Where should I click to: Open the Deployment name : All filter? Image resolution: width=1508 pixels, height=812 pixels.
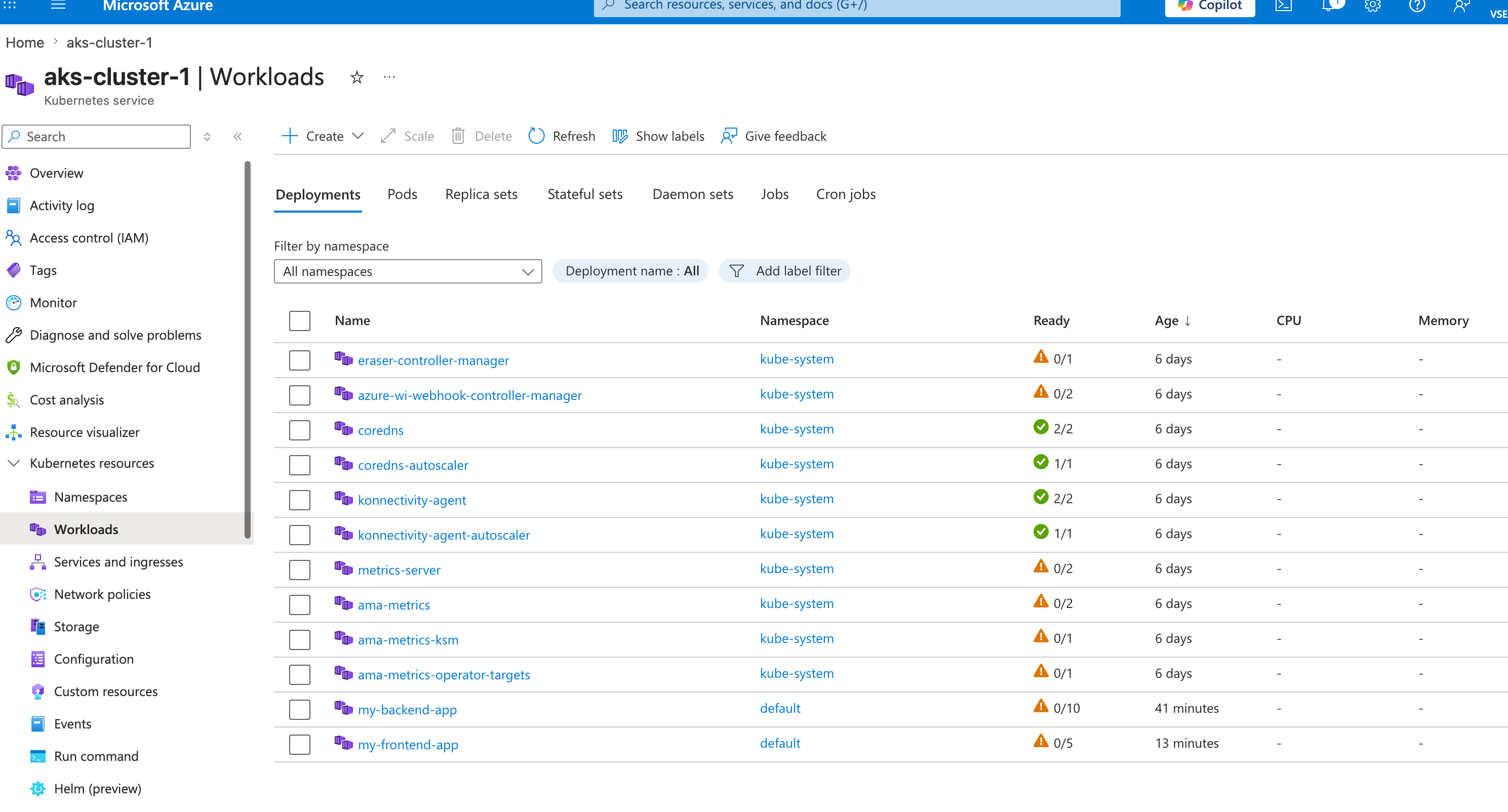630,271
